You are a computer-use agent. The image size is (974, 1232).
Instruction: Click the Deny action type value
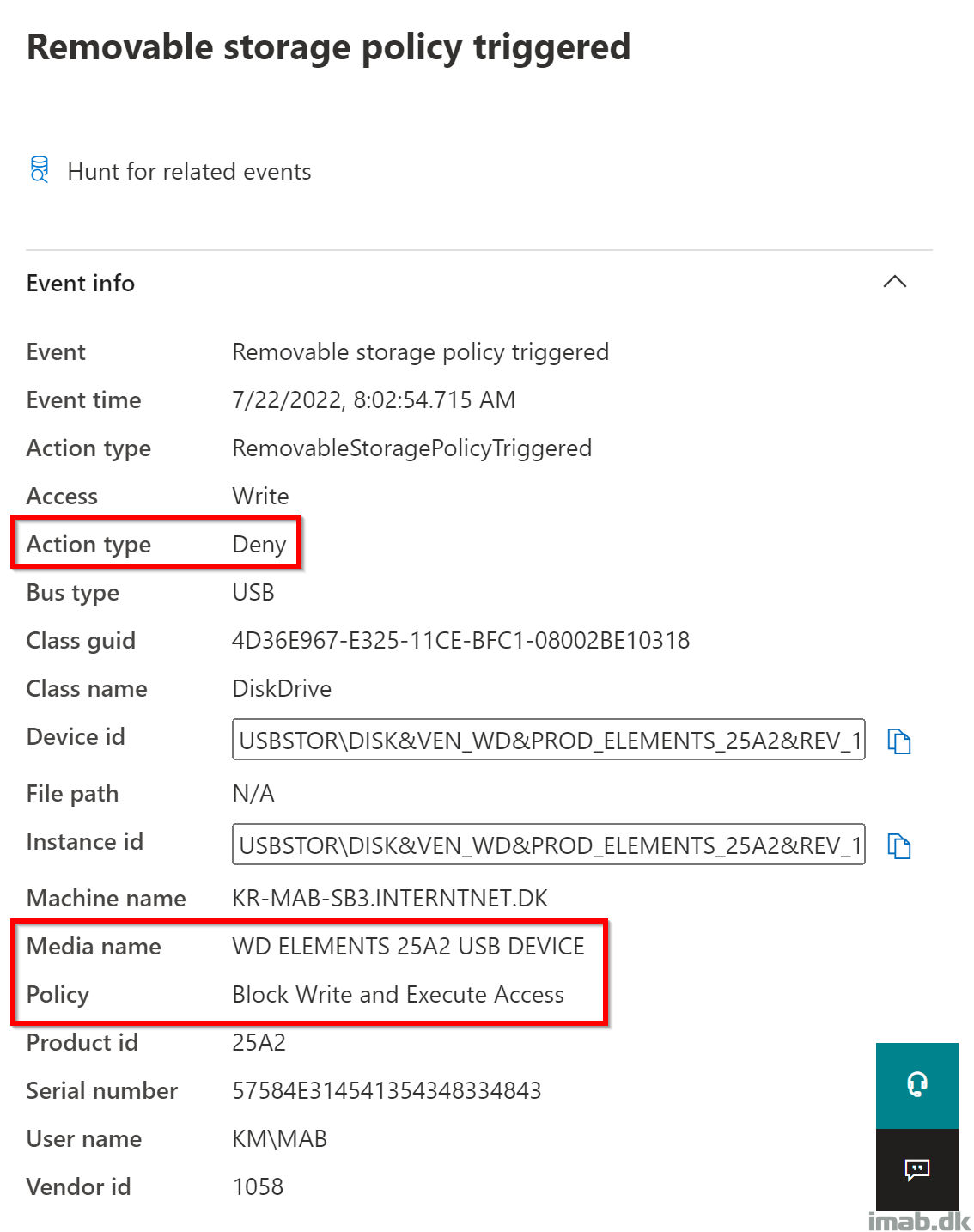(259, 545)
